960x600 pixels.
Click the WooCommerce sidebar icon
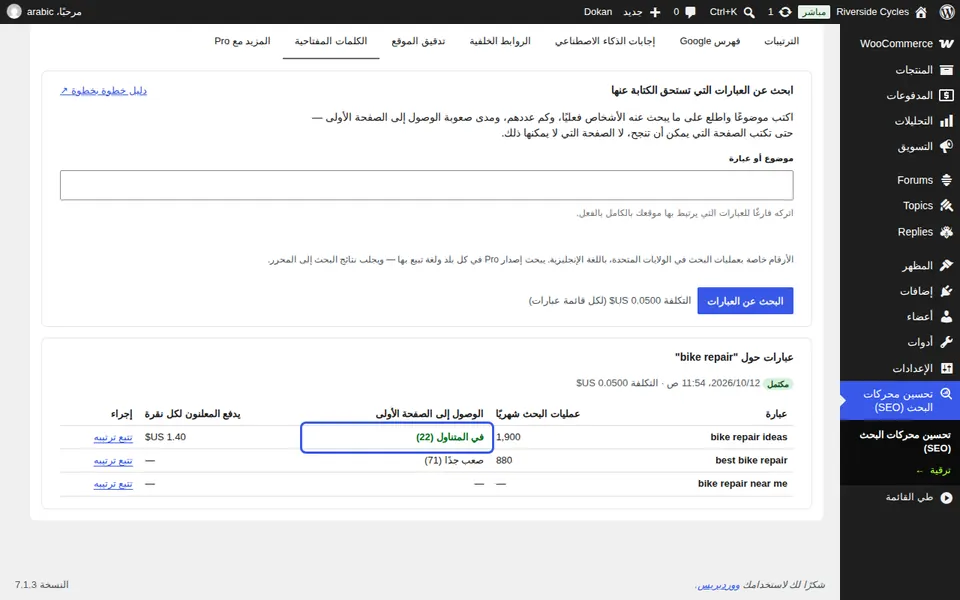[x=947, y=43]
